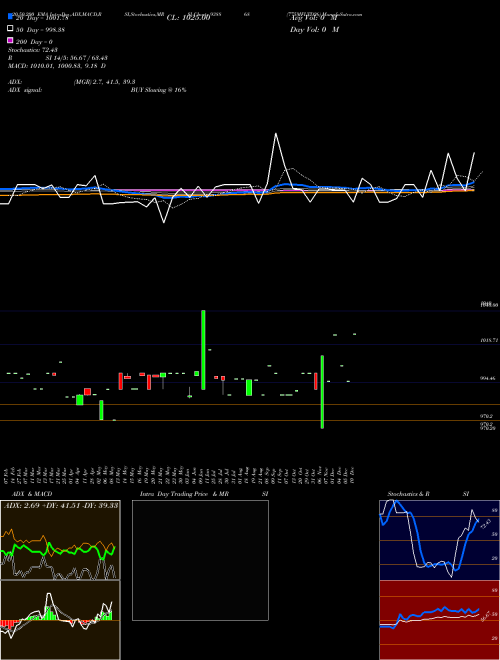Image resolution: width=500 pixels, height=660 pixels.
Task: Click the 'Stochastics & R' panel title
Action: [x=408, y=494]
